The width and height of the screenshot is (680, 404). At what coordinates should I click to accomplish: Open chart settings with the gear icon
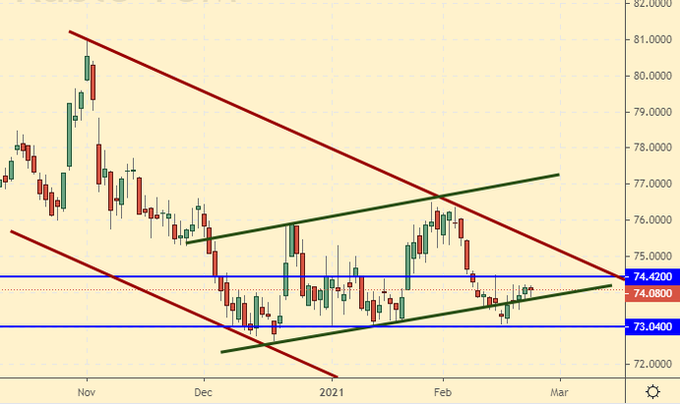[x=652, y=391]
